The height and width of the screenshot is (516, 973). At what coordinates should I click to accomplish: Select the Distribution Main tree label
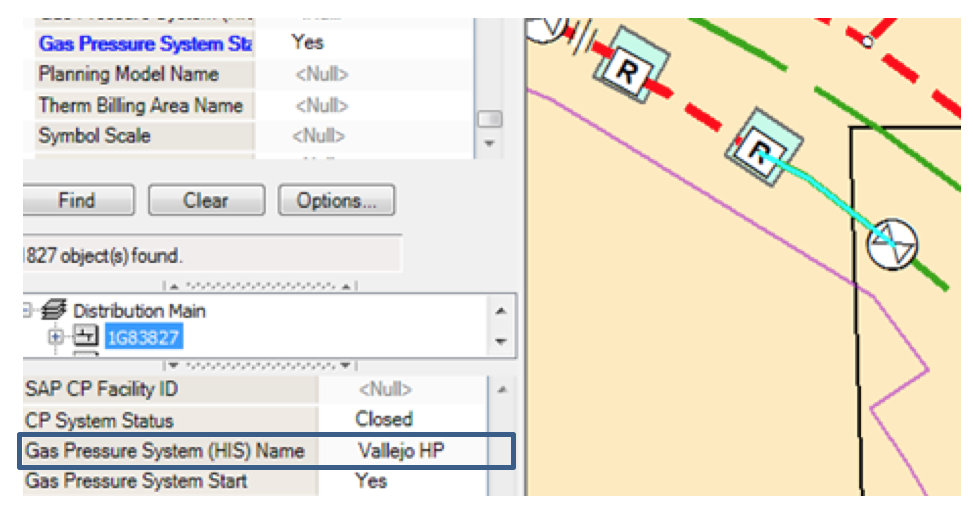coord(139,311)
